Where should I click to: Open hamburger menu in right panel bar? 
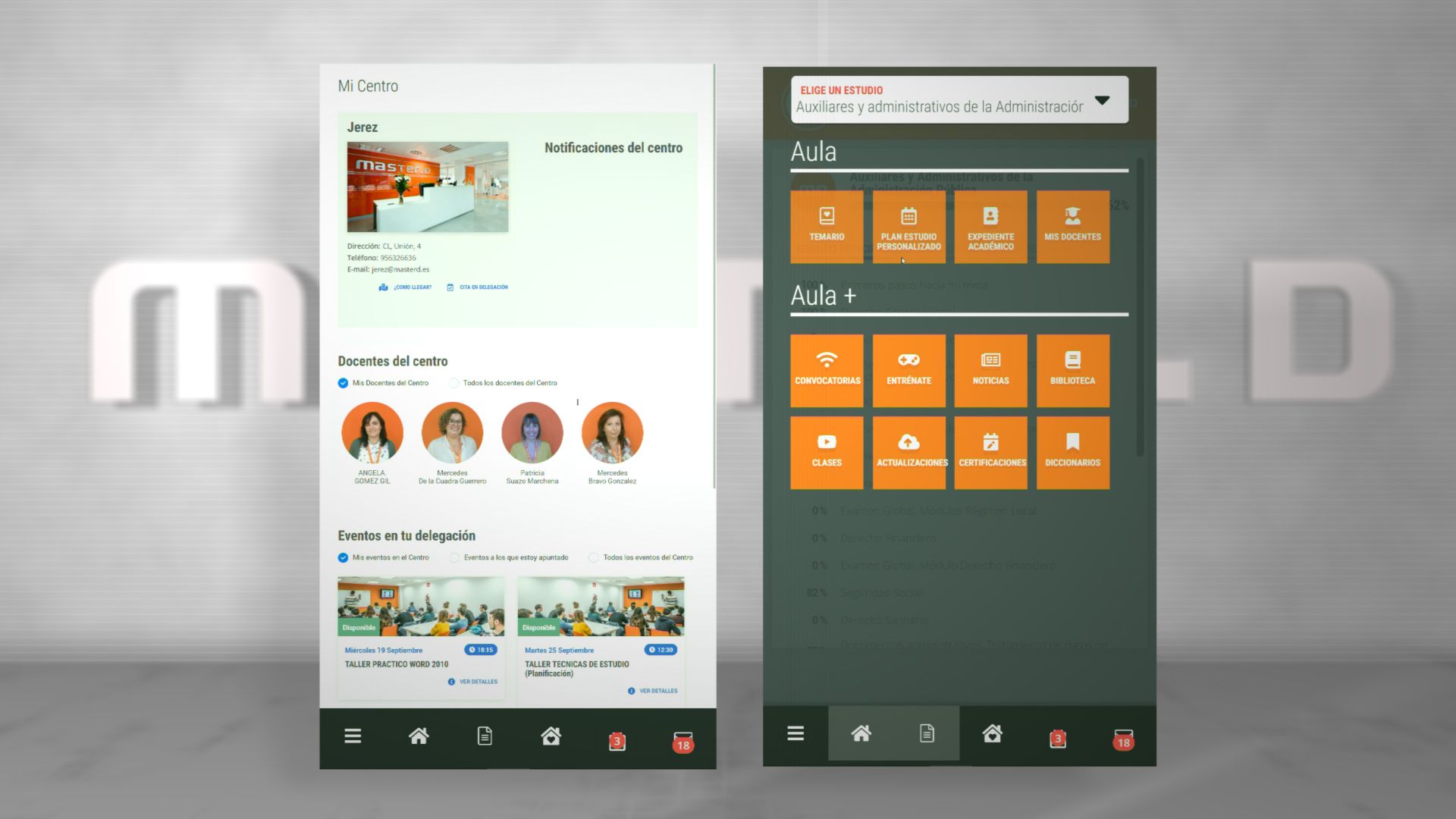pos(795,733)
